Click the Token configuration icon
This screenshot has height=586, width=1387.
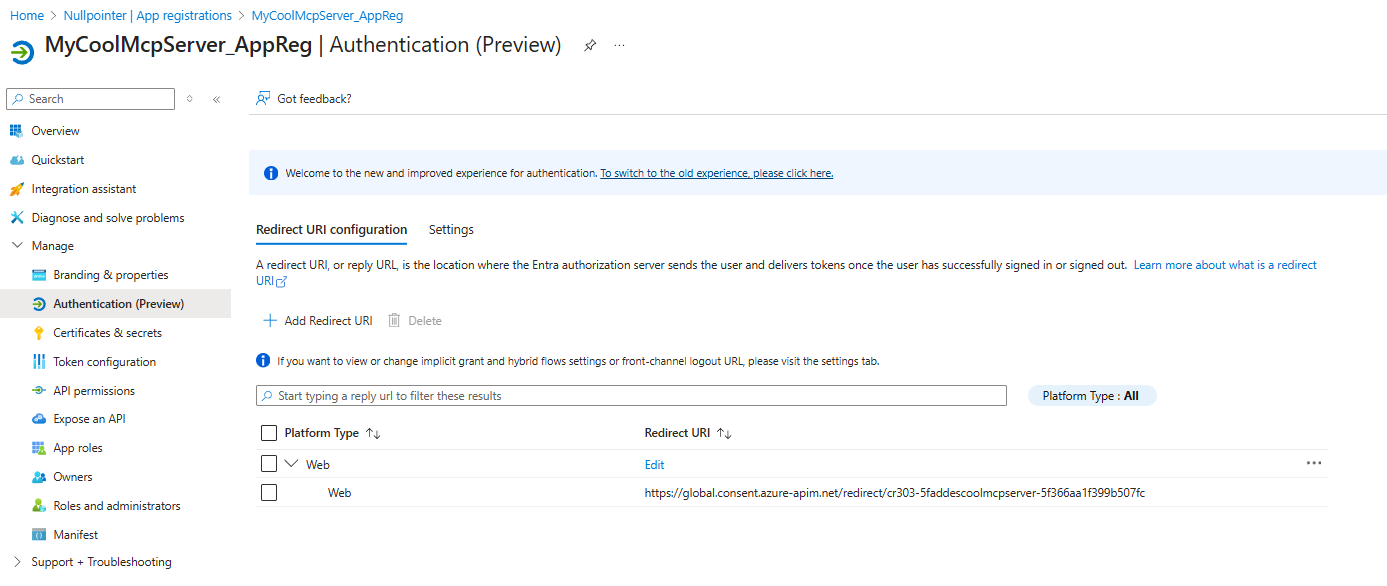point(39,362)
